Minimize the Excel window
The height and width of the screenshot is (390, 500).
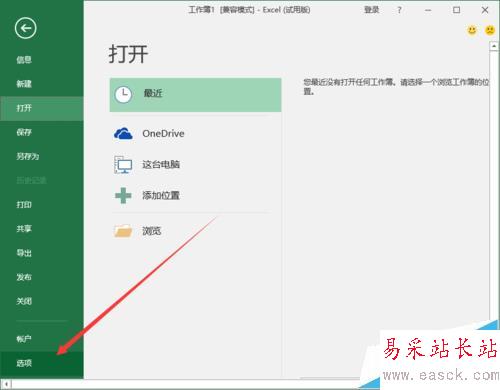[428, 10]
